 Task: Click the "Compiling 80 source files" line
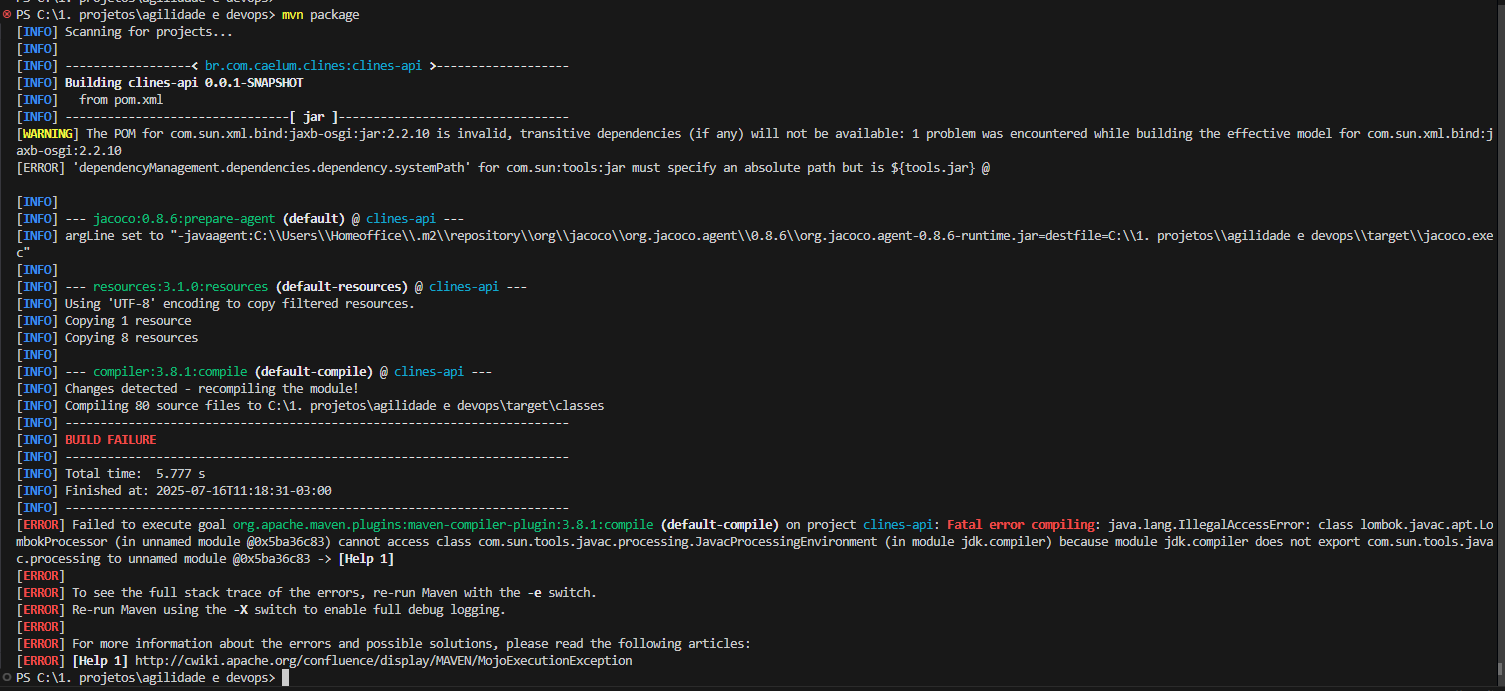(335, 406)
